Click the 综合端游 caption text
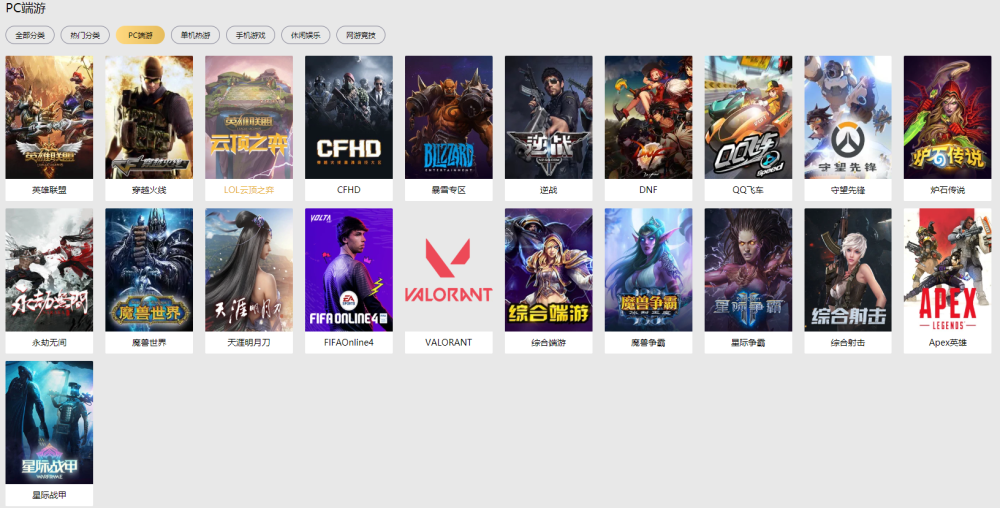Screen dimensions: 1000x508 548,342
